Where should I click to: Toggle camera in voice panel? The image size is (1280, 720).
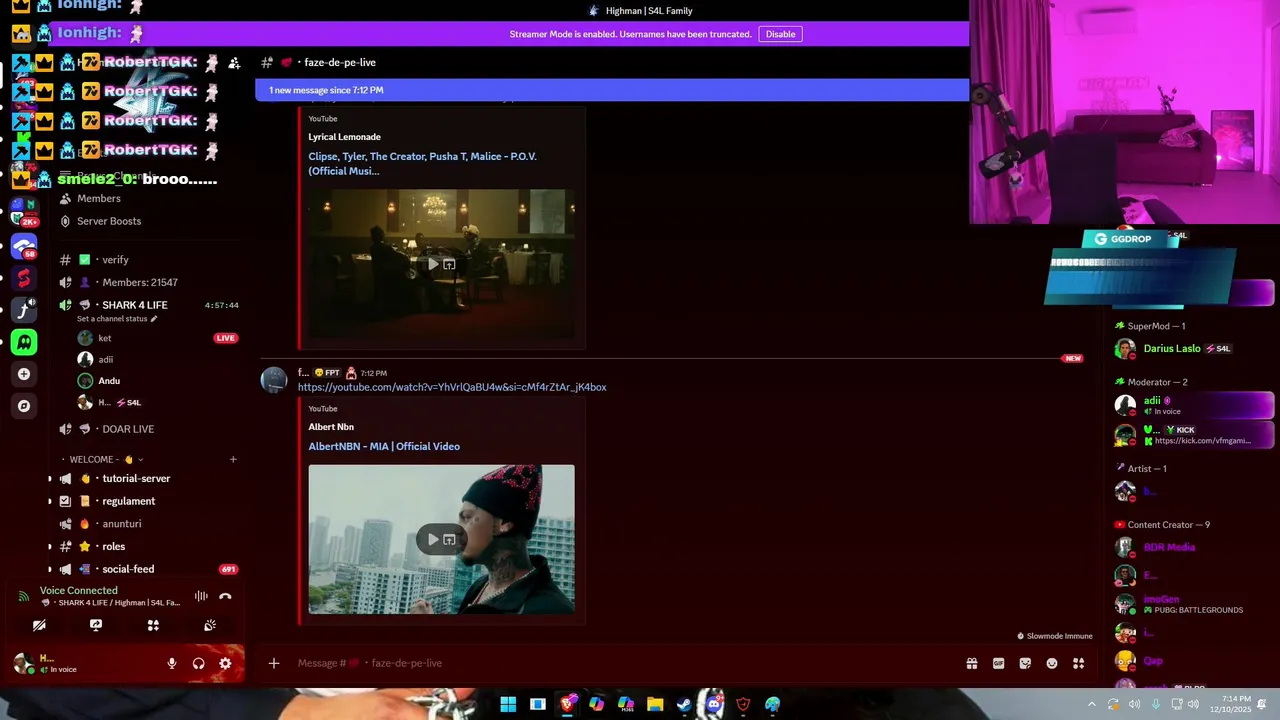click(39, 625)
